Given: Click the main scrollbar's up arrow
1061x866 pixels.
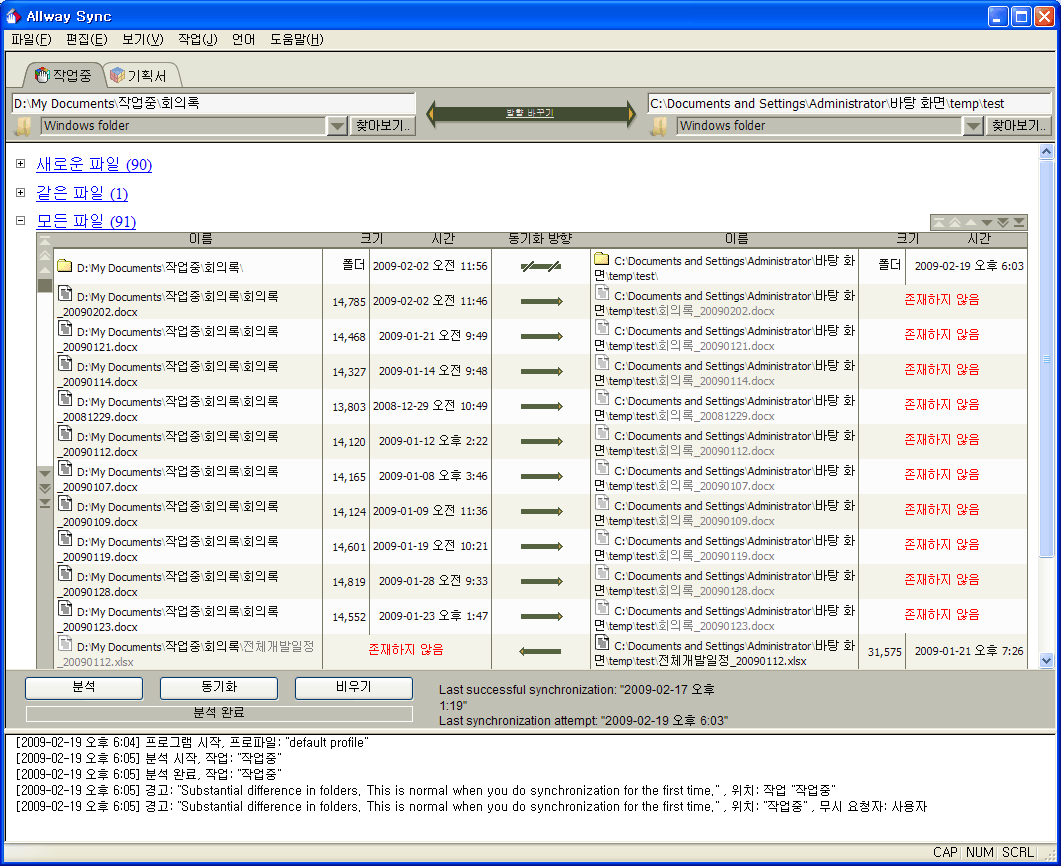Looking at the screenshot, I should coord(1046,152).
